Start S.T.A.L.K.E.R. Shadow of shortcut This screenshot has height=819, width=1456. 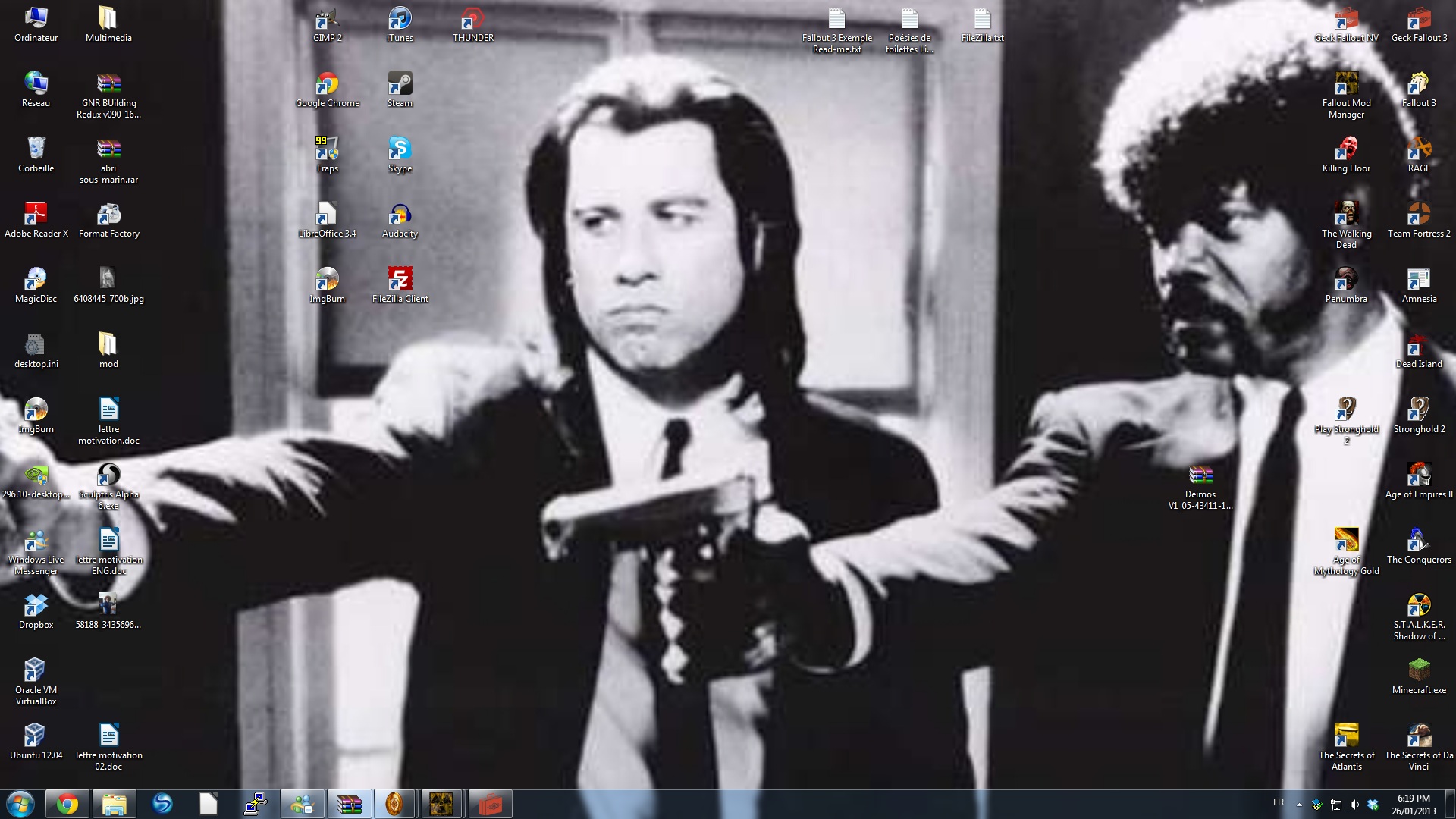point(1419,617)
